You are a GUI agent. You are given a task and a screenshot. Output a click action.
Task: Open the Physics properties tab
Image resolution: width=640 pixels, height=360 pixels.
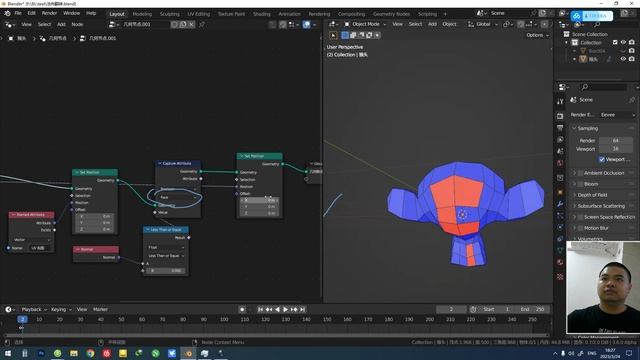560,227
